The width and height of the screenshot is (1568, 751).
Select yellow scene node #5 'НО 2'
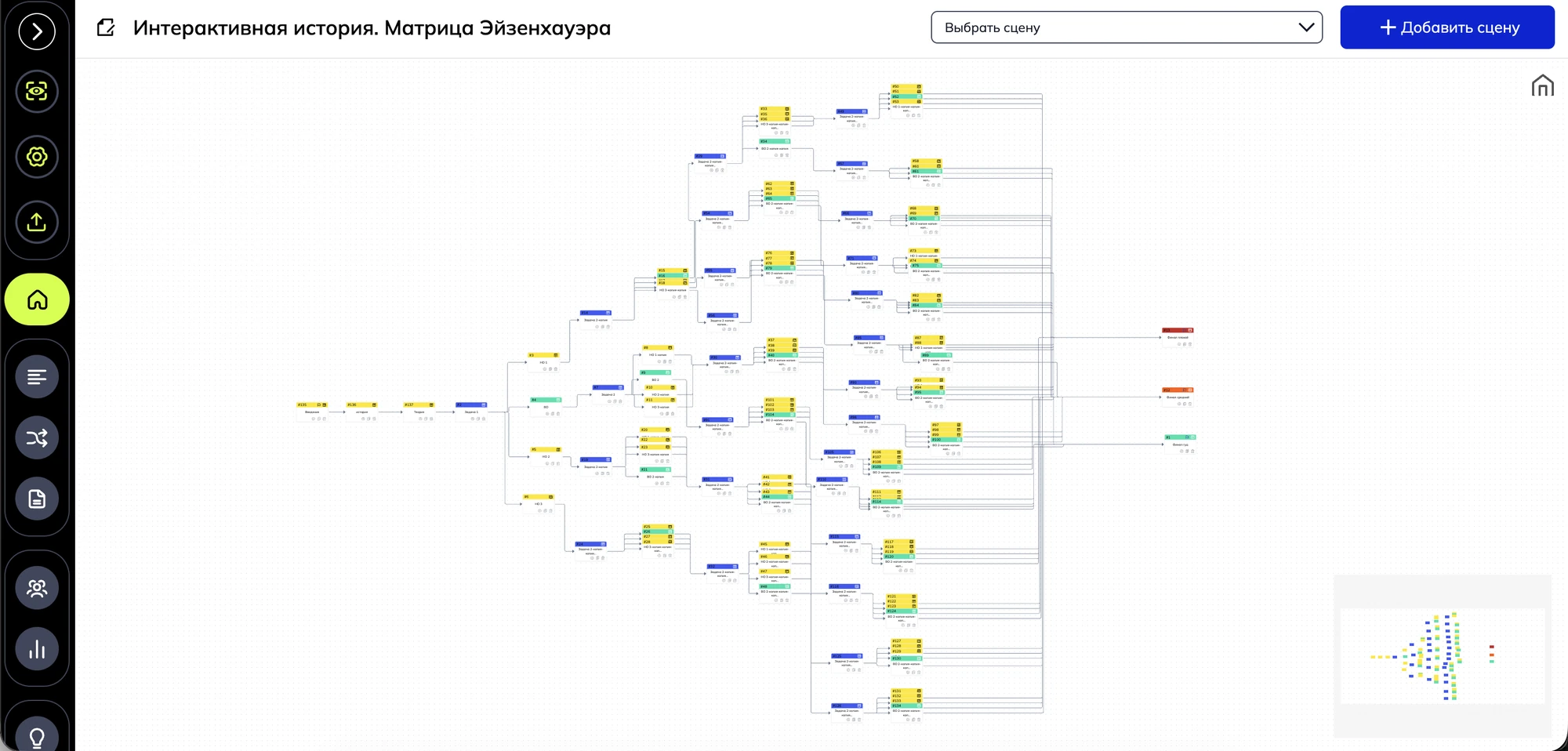[546, 455]
